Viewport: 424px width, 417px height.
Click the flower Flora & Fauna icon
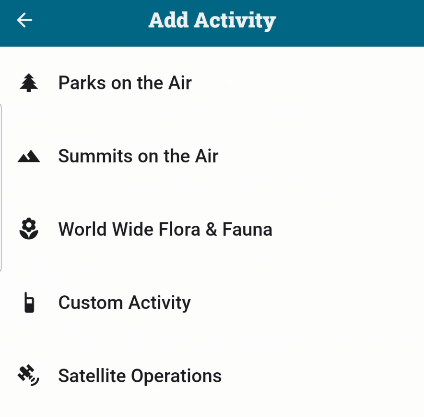pyautogui.click(x=29, y=229)
